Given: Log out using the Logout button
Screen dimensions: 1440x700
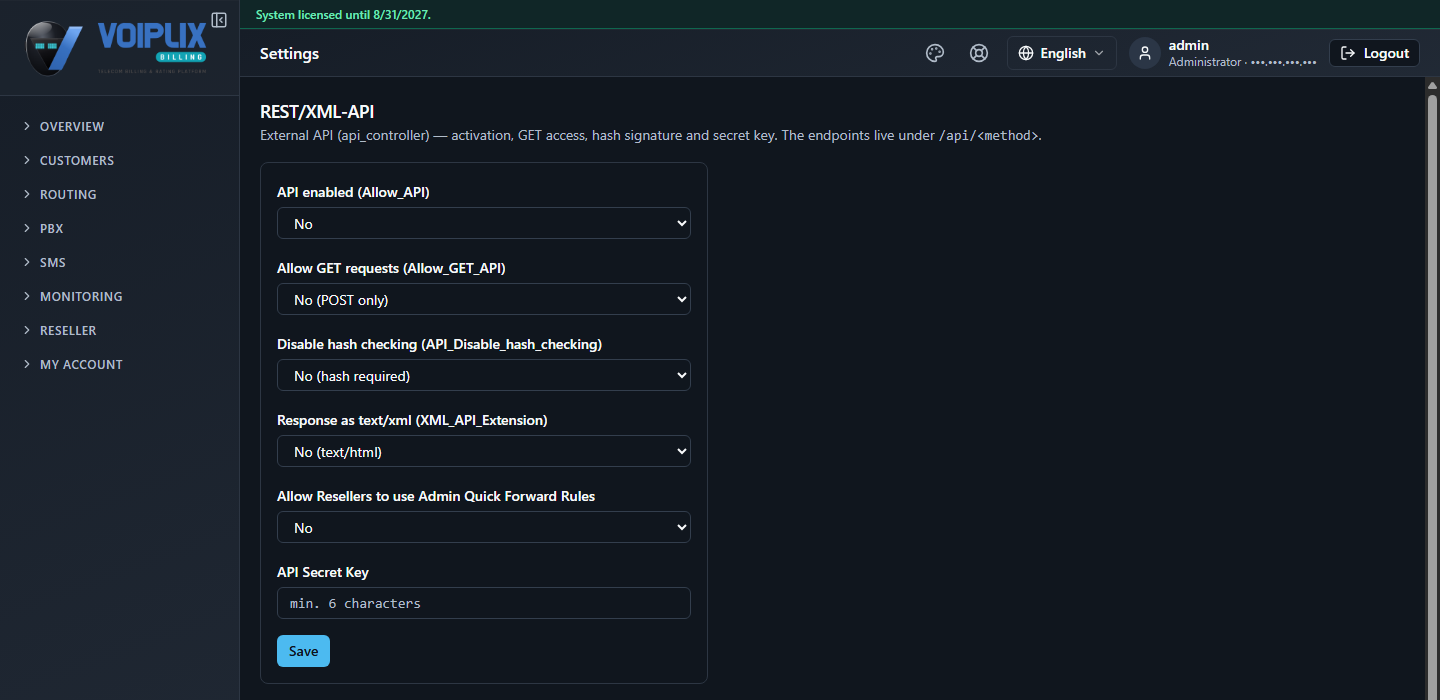Looking at the screenshot, I should click(1375, 53).
